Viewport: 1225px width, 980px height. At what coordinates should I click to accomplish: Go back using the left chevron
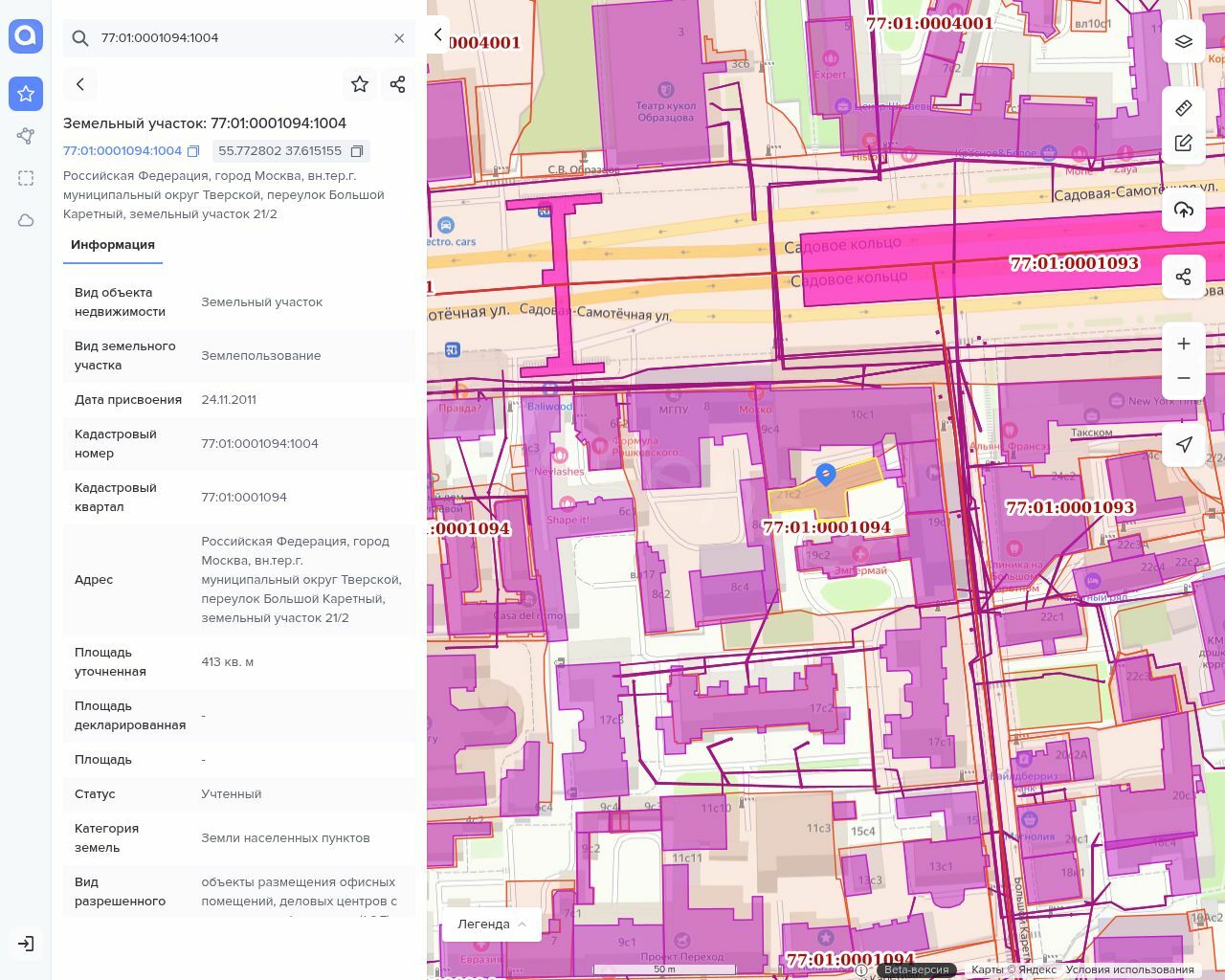click(x=80, y=84)
